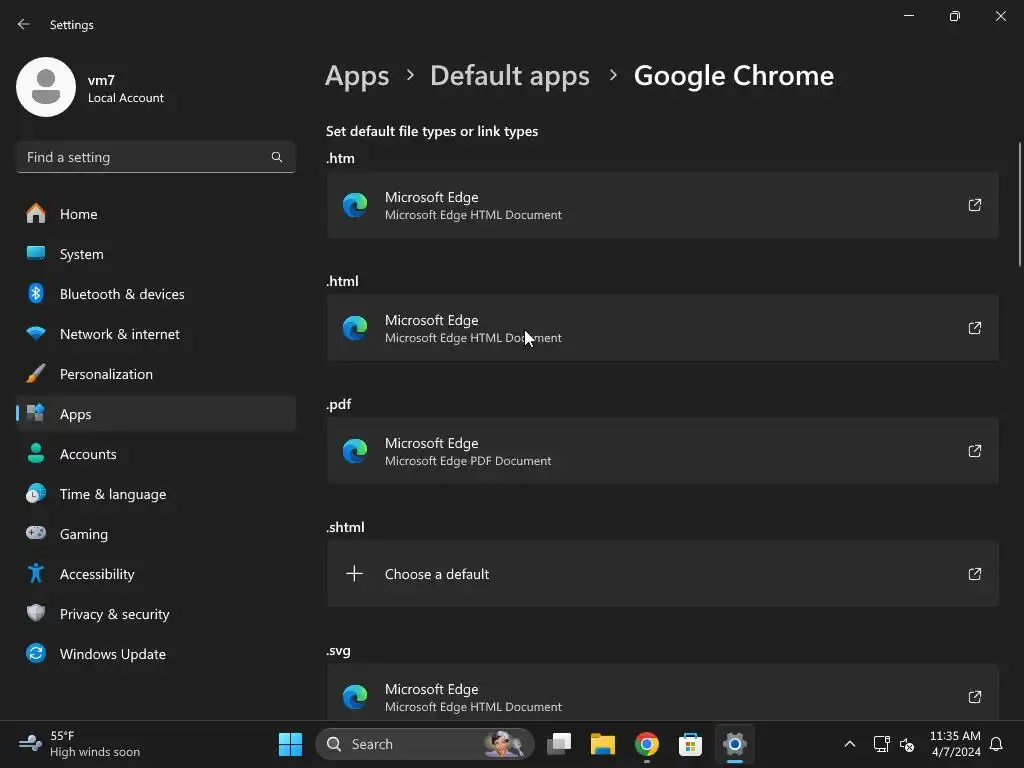Click the vertical scrollbar of the settings page
Image resolution: width=1024 pixels, height=768 pixels.
(x=1019, y=204)
